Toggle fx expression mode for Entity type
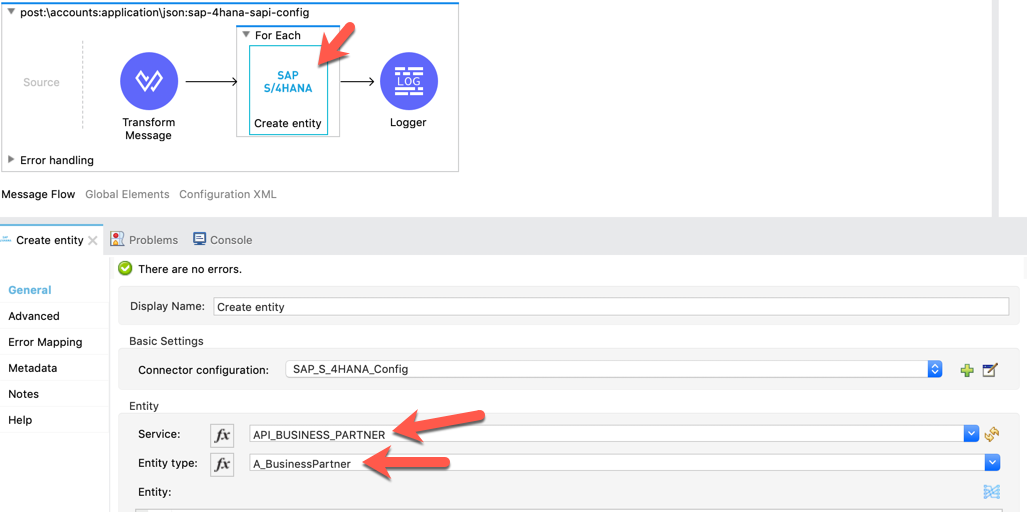Screen dimensions: 1027x512 click(x=222, y=464)
